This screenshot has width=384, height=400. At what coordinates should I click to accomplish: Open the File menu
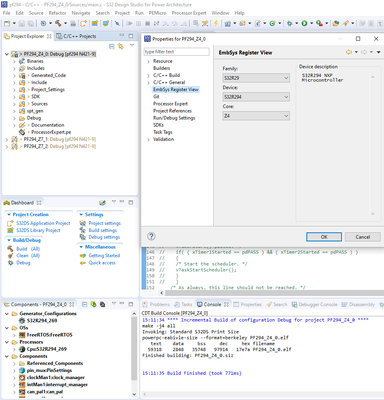6,13
